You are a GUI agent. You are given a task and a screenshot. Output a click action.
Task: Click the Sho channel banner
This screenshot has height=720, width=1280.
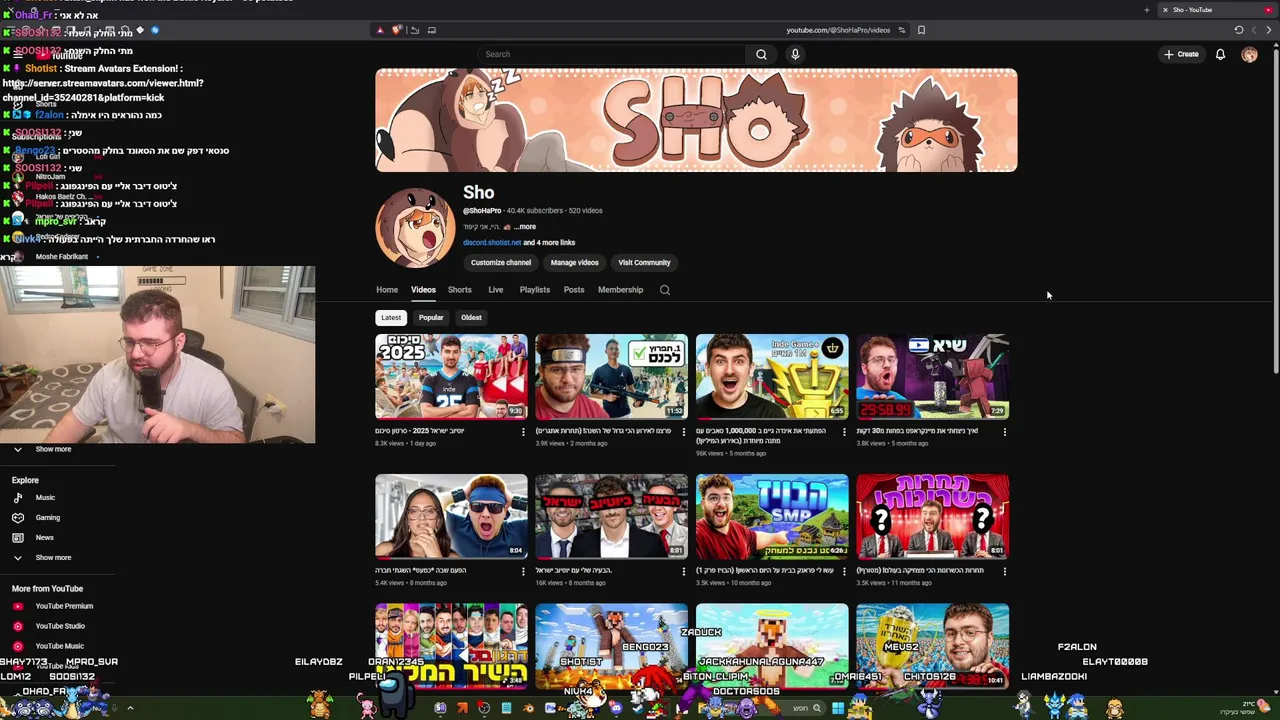tap(696, 120)
